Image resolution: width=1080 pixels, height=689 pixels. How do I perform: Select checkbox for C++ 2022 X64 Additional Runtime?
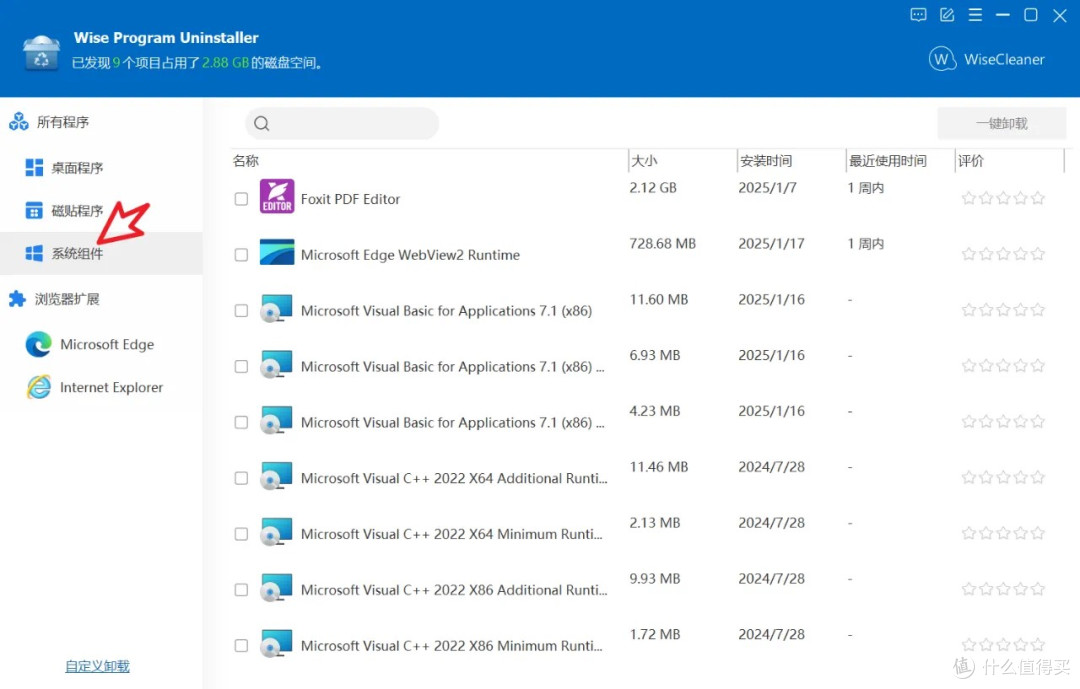click(241, 478)
